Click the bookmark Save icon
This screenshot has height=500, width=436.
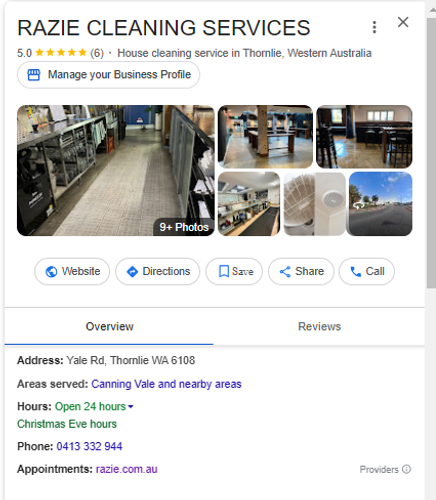pyautogui.click(x=224, y=271)
